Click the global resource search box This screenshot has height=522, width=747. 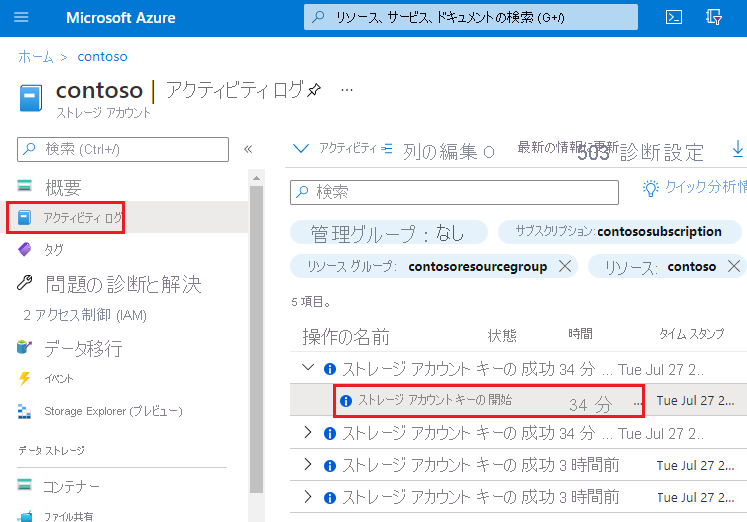pyautogui.click(x=471, y=18)
